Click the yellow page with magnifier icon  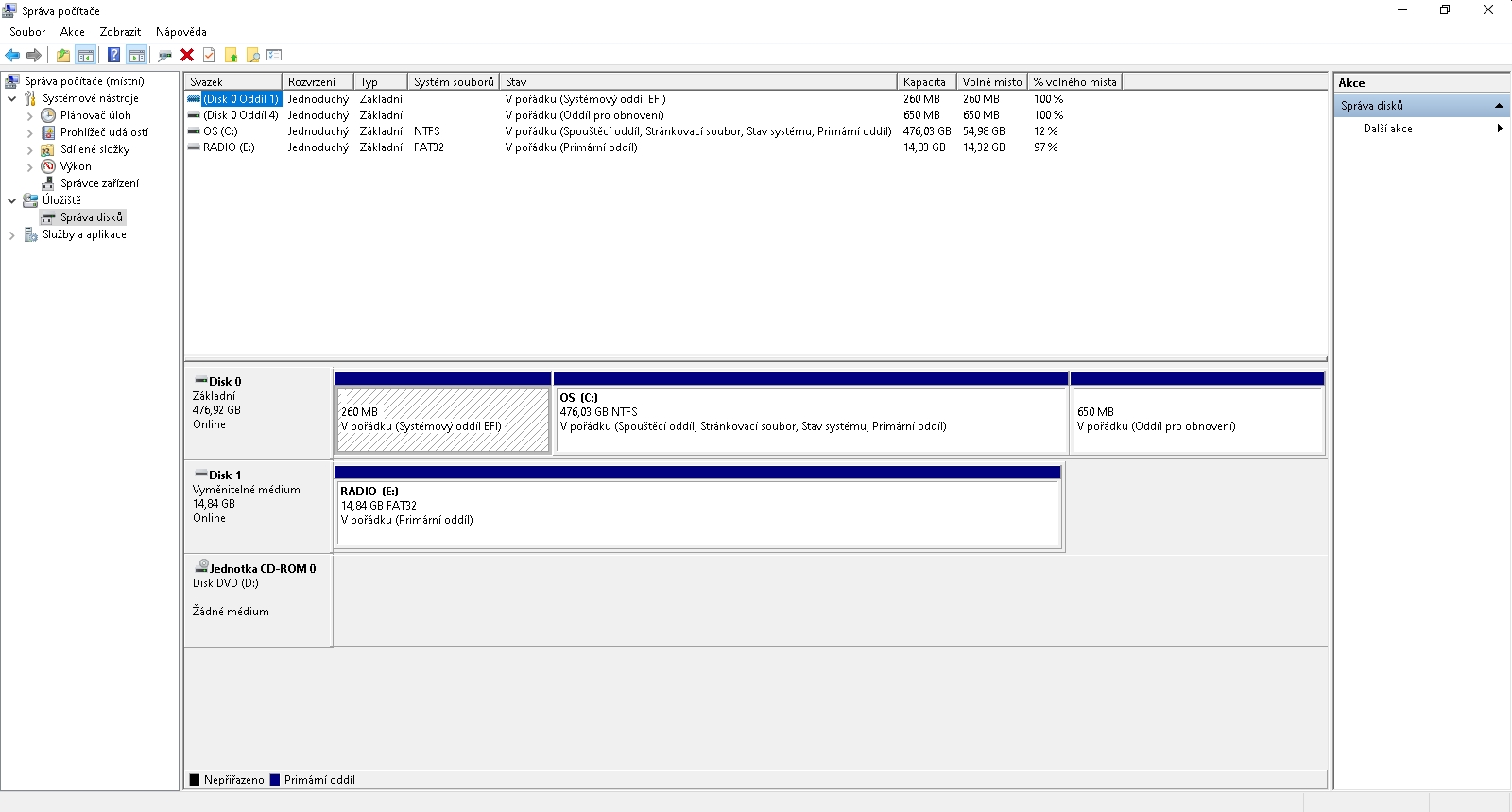click(252, 55)
